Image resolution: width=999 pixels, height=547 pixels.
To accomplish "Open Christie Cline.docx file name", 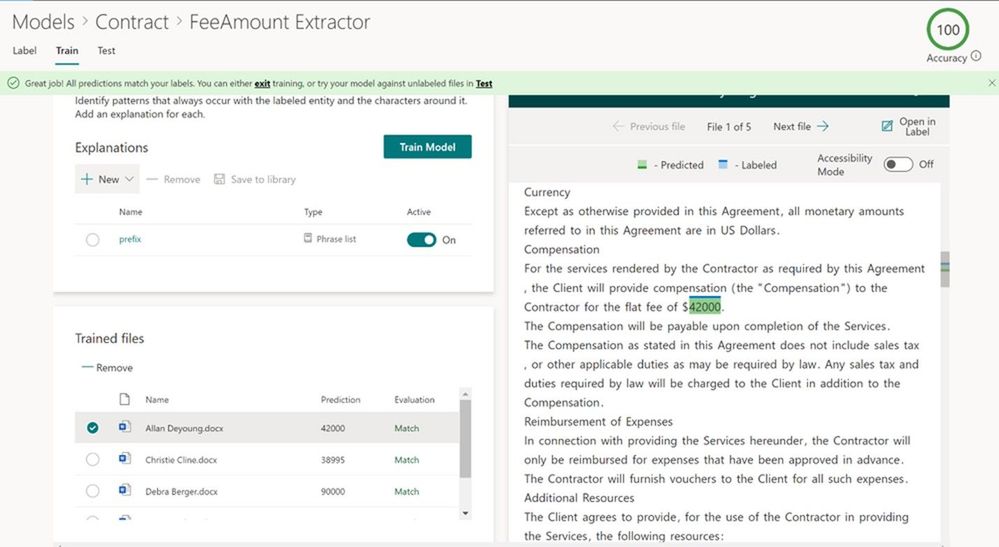I will coord(181,460).
